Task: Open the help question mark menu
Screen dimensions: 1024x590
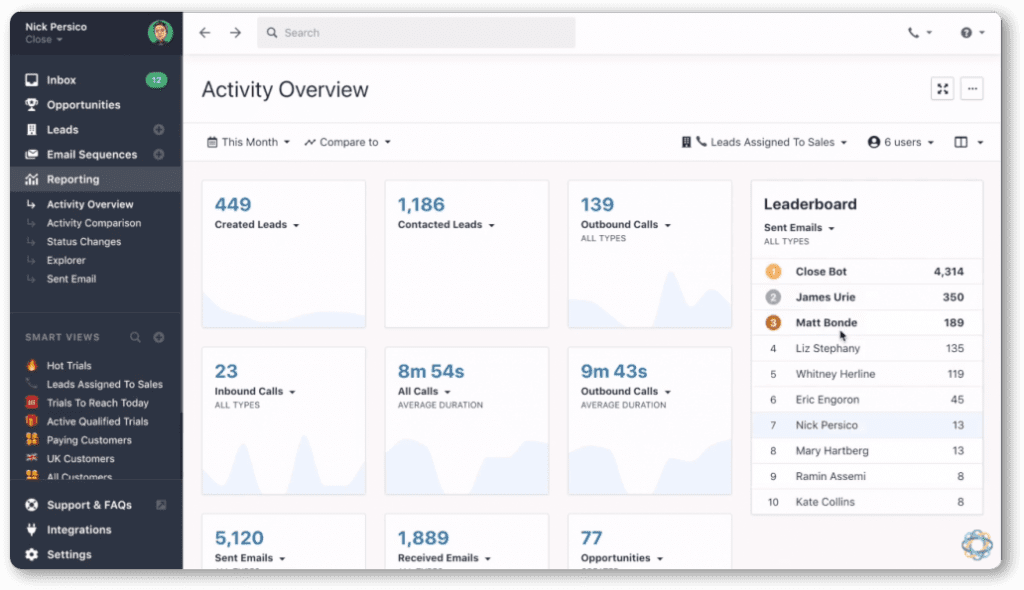Action: point(972,33)
